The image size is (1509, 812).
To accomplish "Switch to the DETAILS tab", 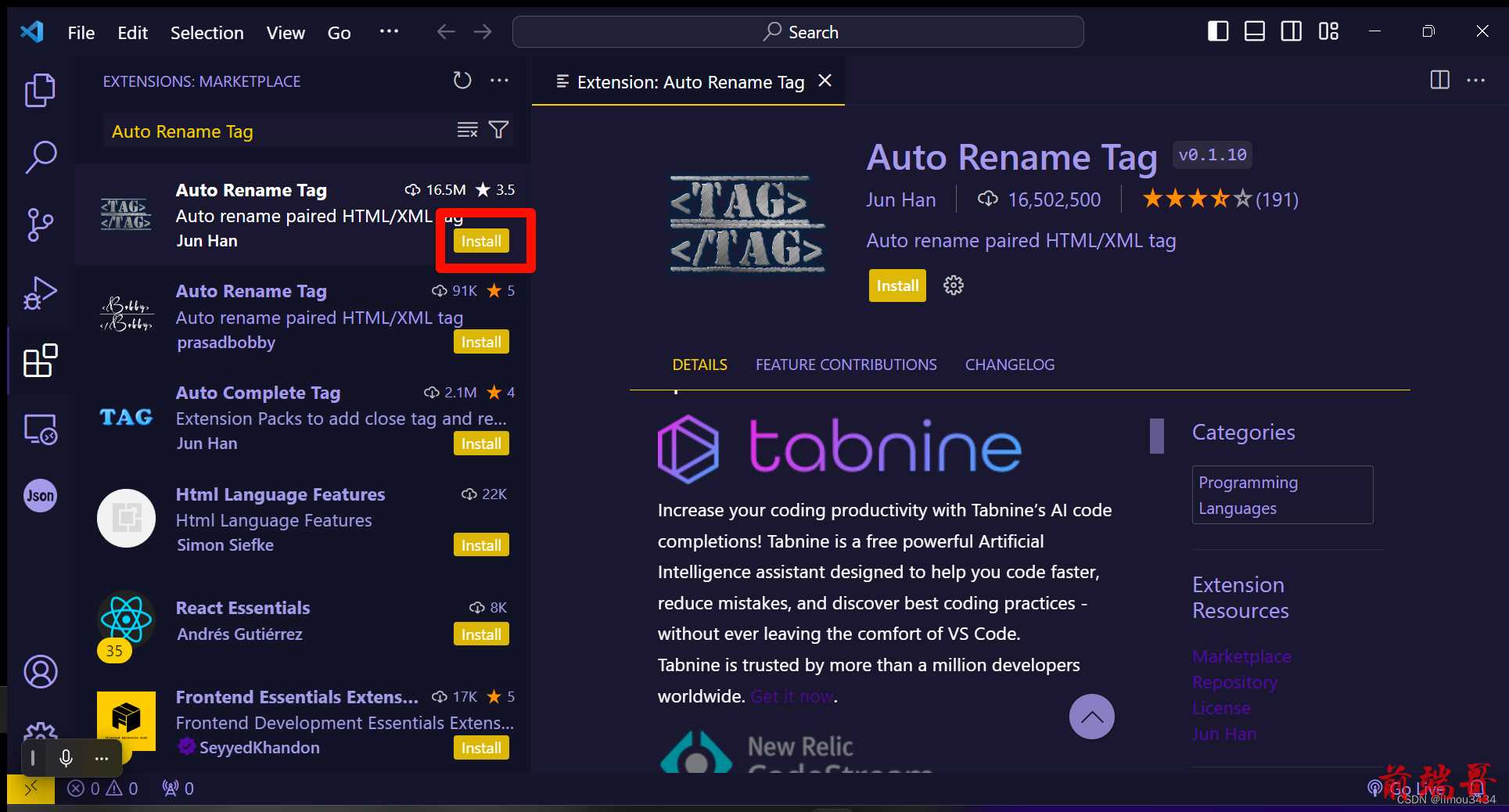I will pos(700,365).
